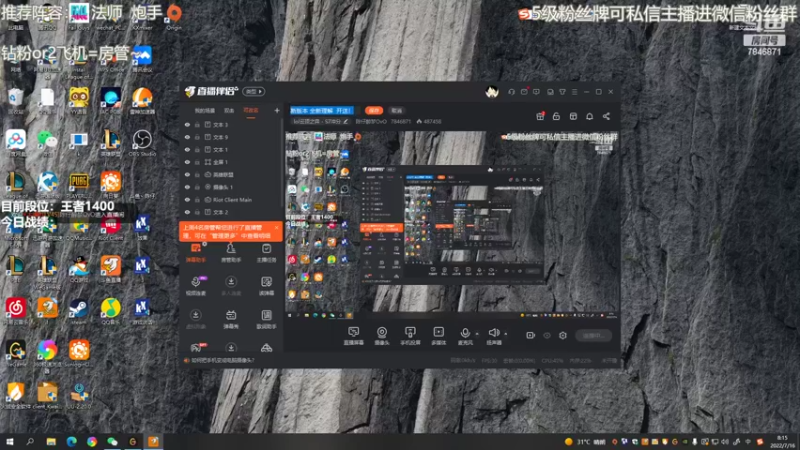Toggle the preview eye icon in bottom bar
This screenshot has width=800, height=450.
click(x=547, y=335)
